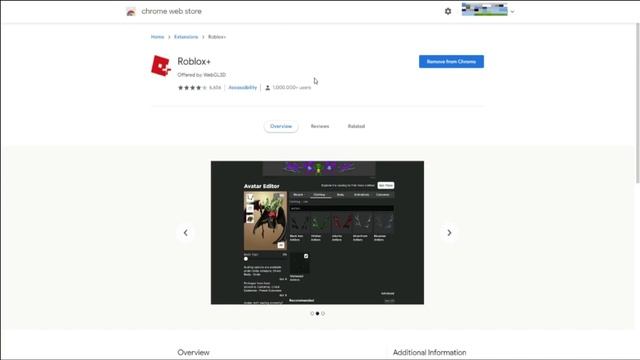Open the blurred account email area
Image resolution: width=640 pixels, height=360 pixels.
[x=484, y=9]
